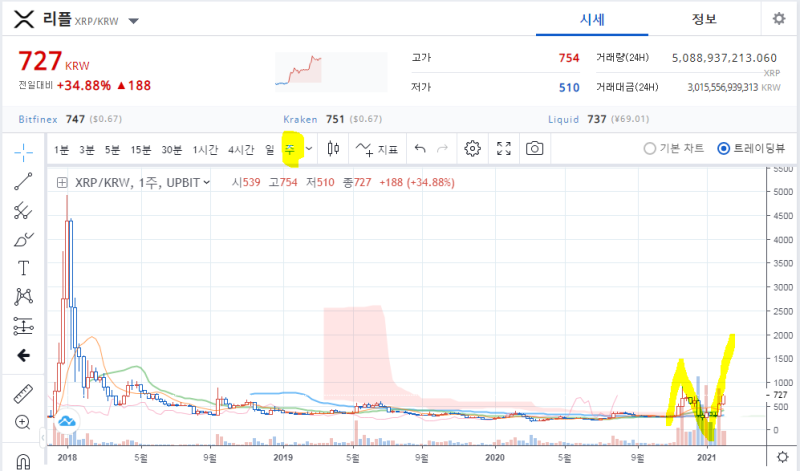Take a chart snapshot with camera icon

click(534, 148)
